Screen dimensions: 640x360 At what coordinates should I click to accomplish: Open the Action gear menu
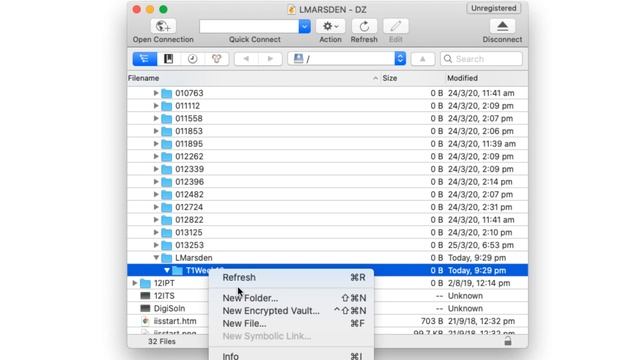(330, 27)
